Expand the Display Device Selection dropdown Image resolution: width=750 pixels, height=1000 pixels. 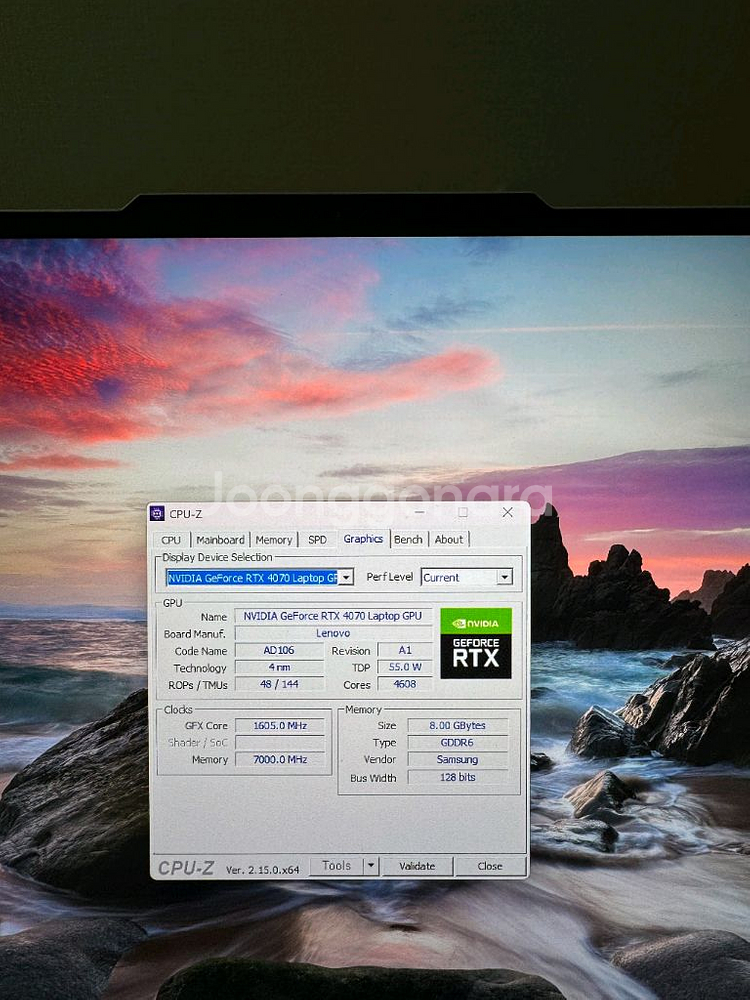pyautogui.click(x=345, y=577)
